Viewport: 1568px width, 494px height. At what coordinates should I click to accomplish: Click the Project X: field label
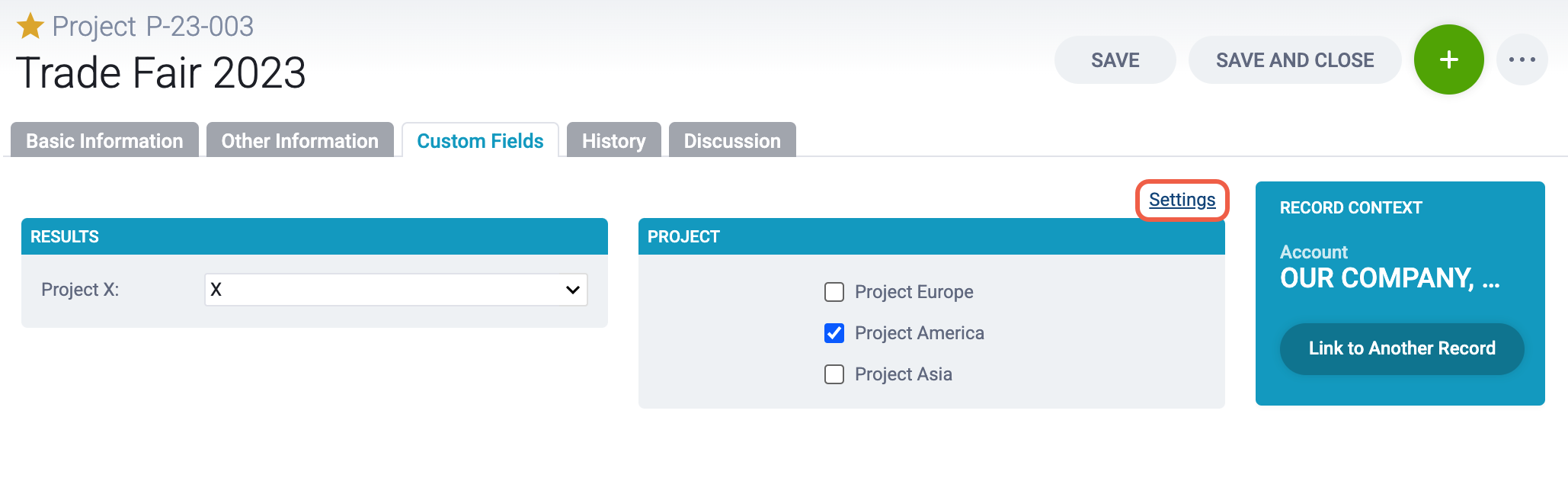80,290
